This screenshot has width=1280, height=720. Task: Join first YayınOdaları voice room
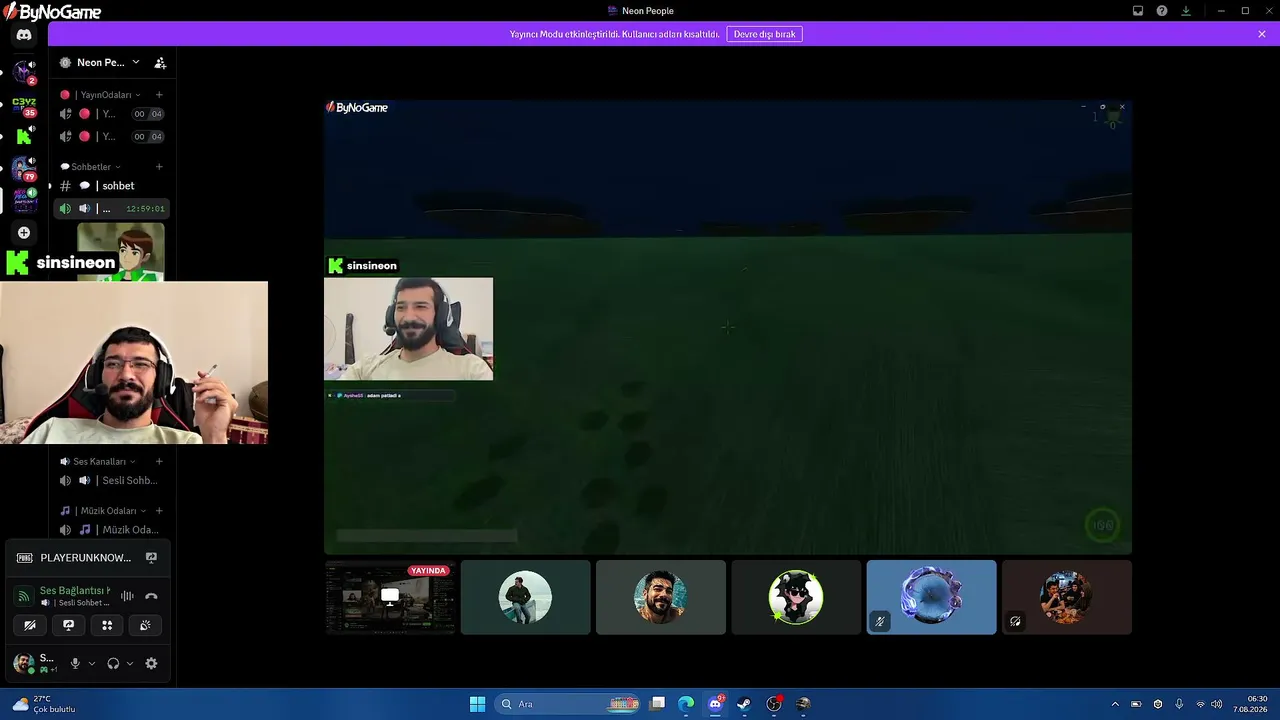pos(110,114)
